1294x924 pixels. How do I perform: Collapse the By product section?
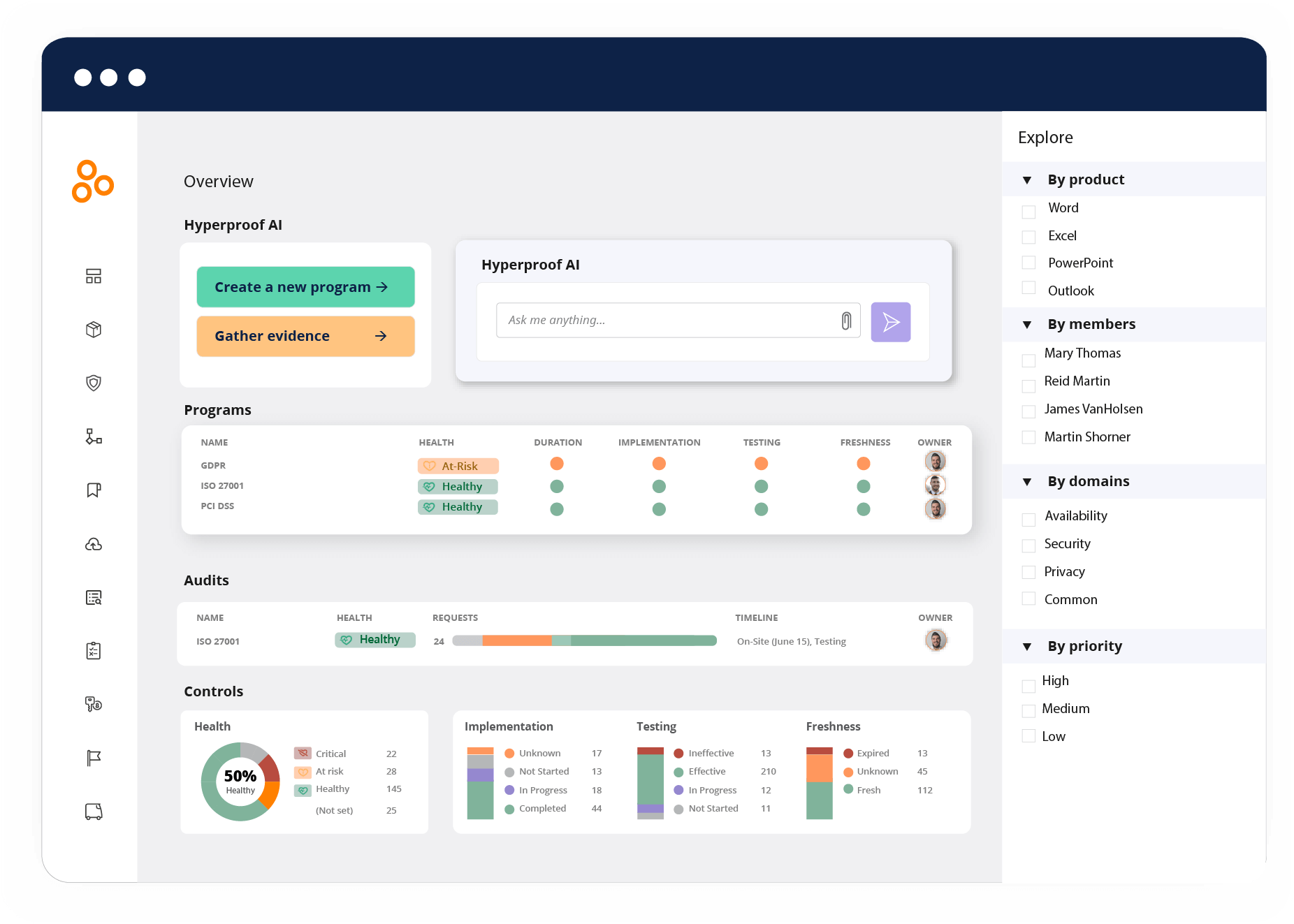point(1026,179)
